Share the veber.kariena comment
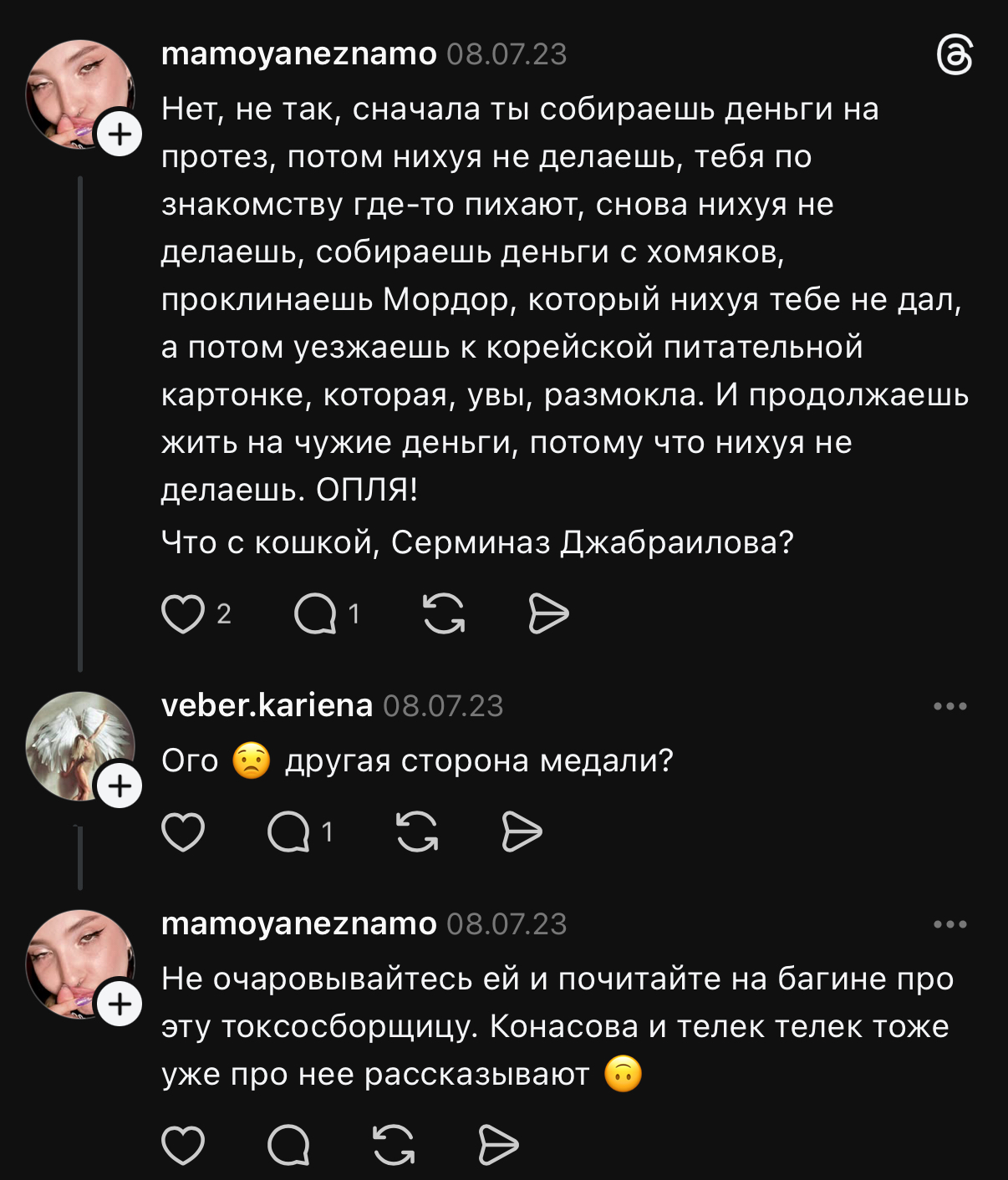Viewport: 1008px width, 1180px height. [x=522, y=832]
